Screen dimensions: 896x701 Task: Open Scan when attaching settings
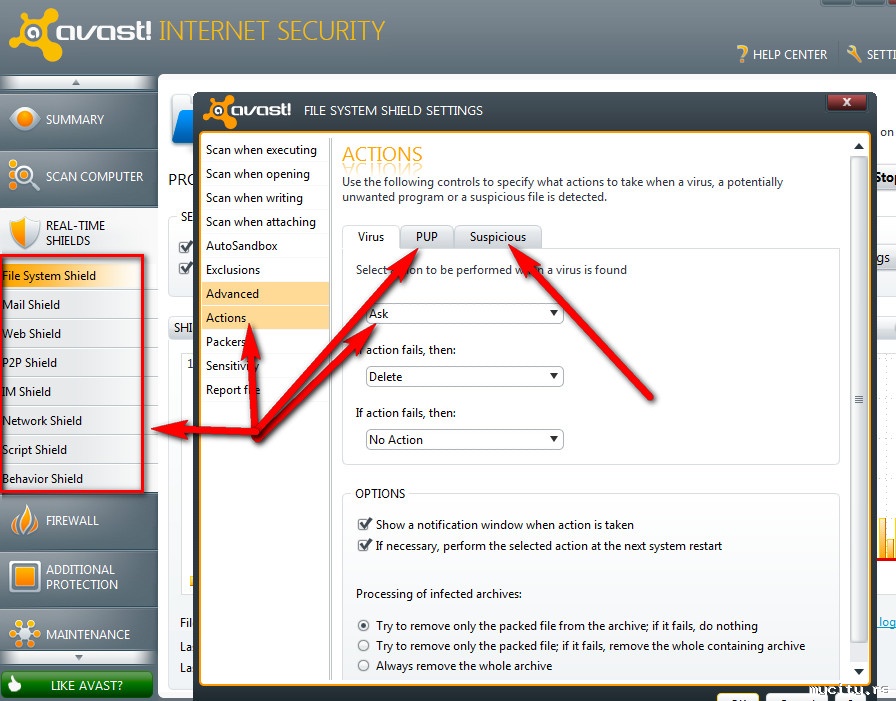265,222
